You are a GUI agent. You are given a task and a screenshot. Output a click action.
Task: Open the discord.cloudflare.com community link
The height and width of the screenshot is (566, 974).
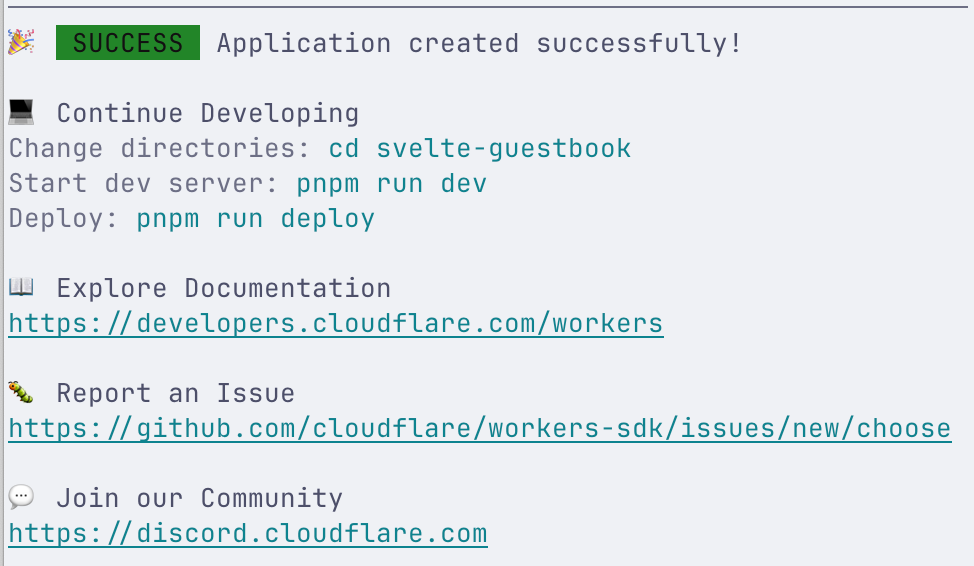(248, 534)
